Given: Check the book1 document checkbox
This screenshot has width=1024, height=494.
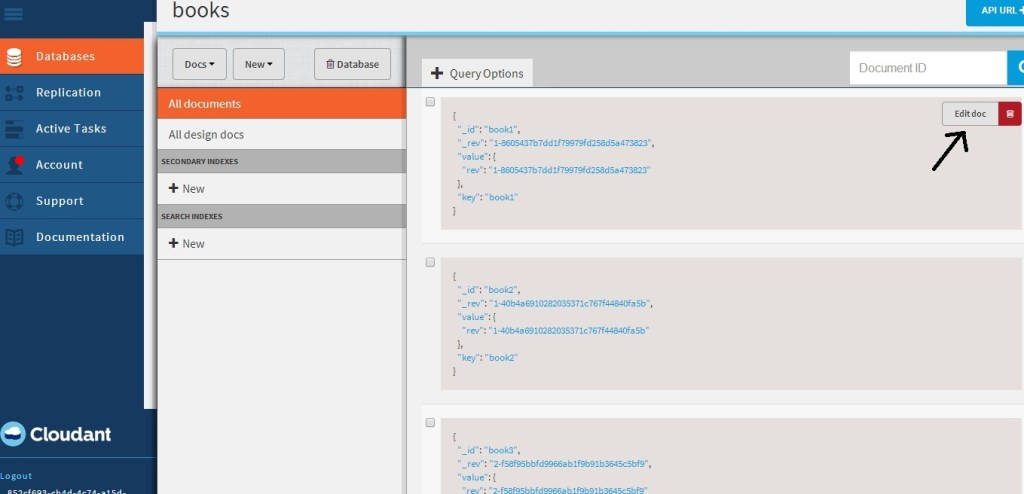Looking at the screenshot, I should click(430, 102).
